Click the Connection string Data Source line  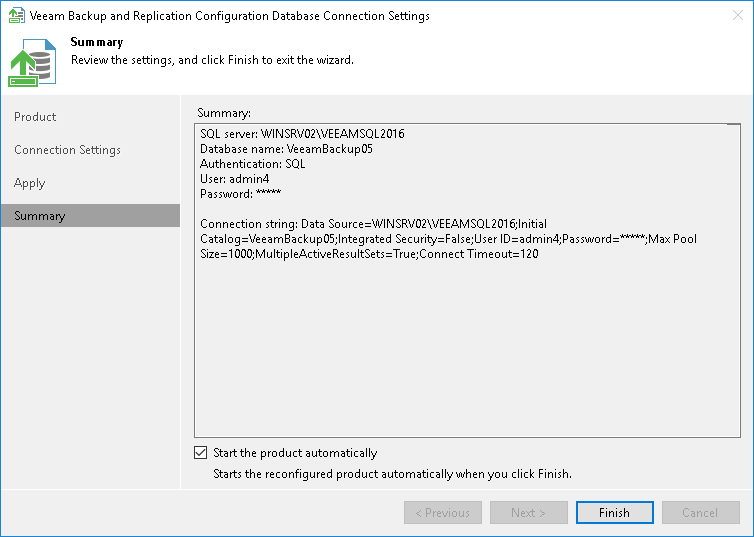pos(373,224)
